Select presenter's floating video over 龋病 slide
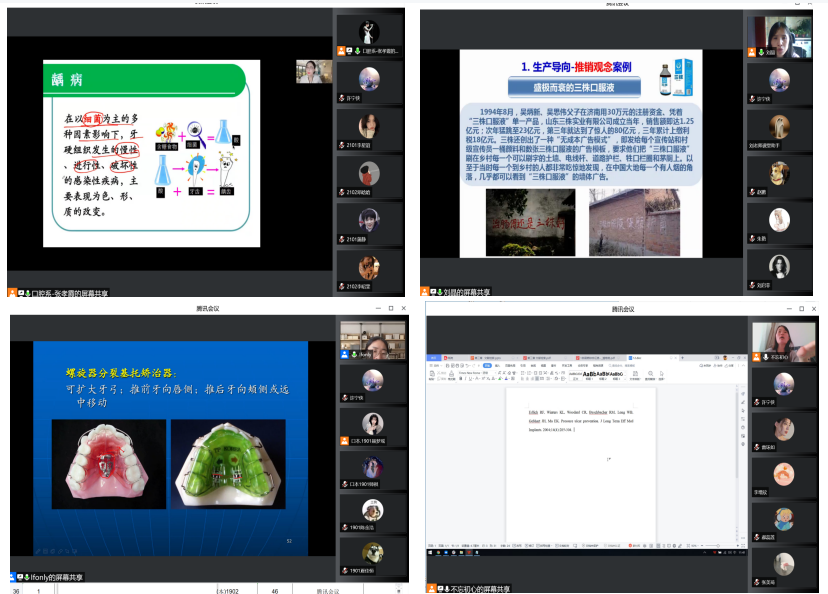Viewport: 828px width, 594px height. 314,72
